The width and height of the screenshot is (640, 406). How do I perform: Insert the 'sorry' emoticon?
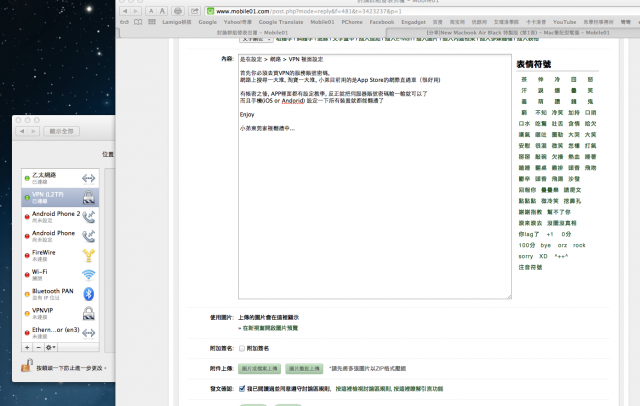click(526, 256)
